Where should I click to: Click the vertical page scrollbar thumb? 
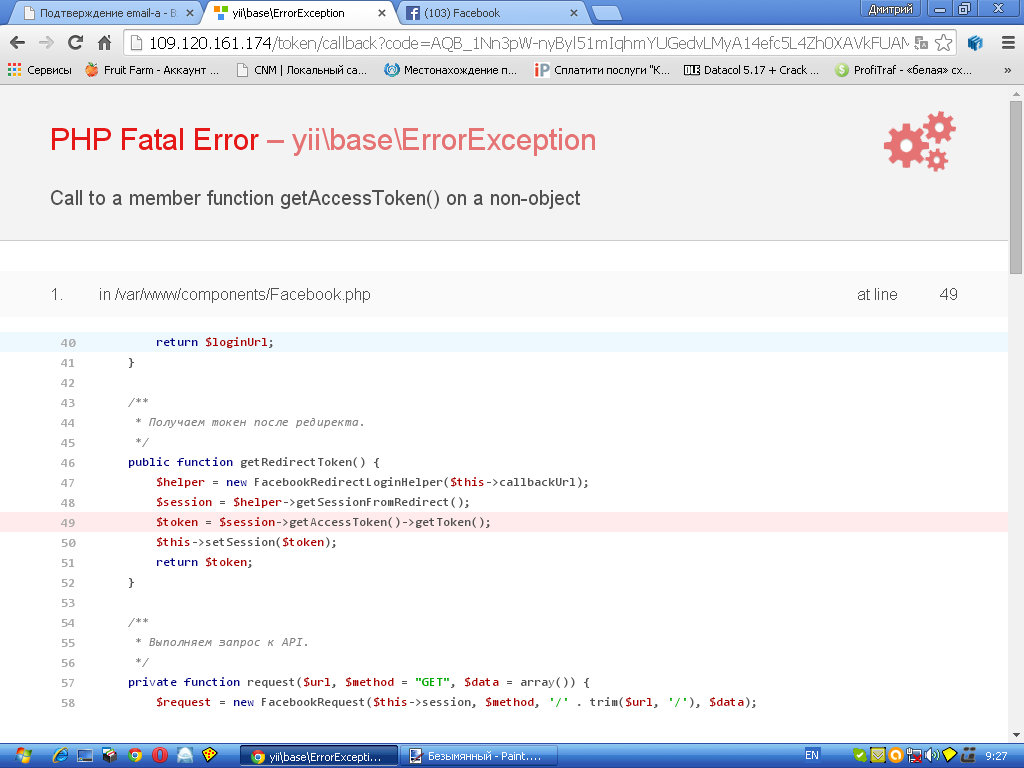[x=1016, y=186]
